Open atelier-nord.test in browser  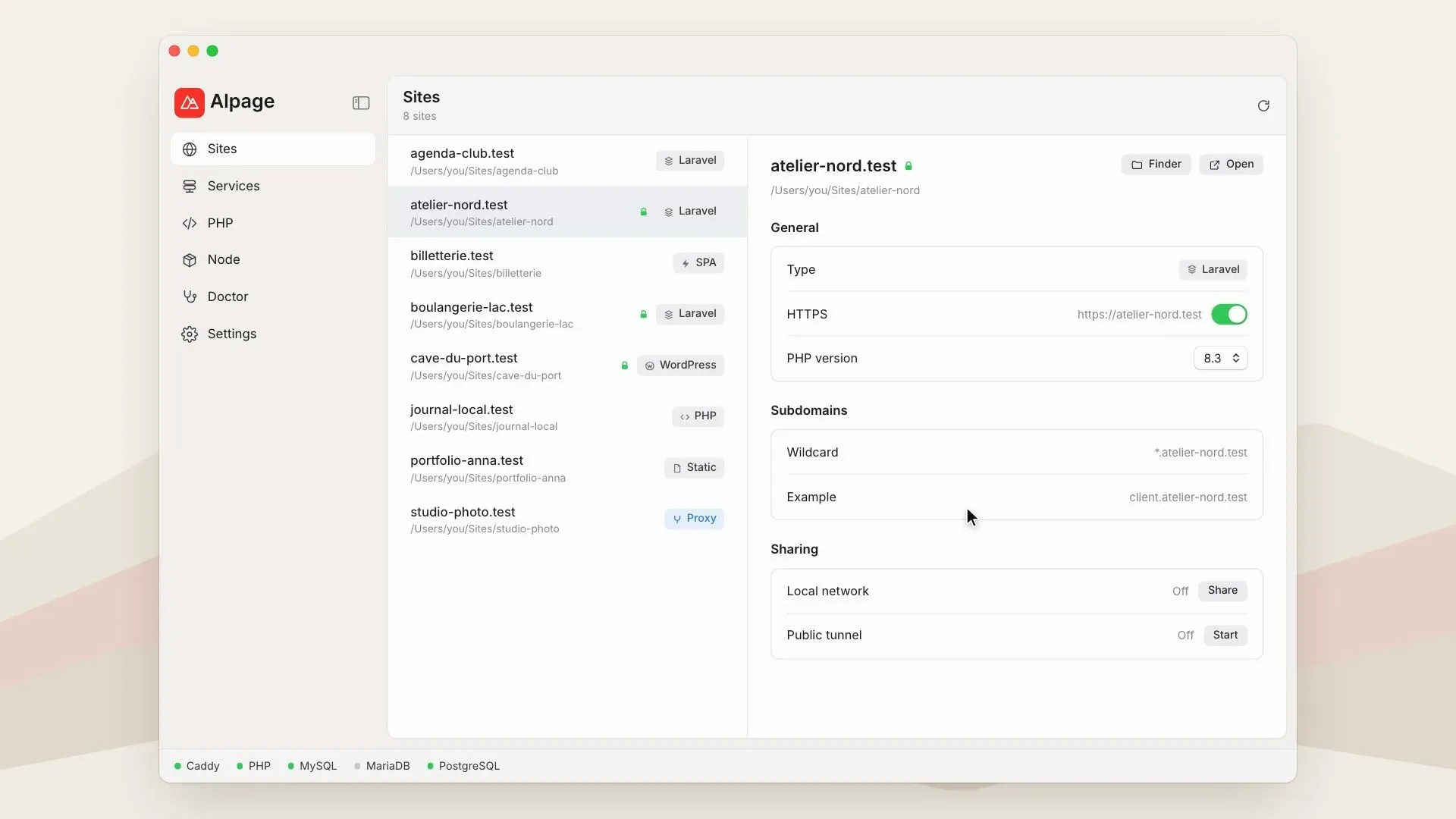[1231, 165]
